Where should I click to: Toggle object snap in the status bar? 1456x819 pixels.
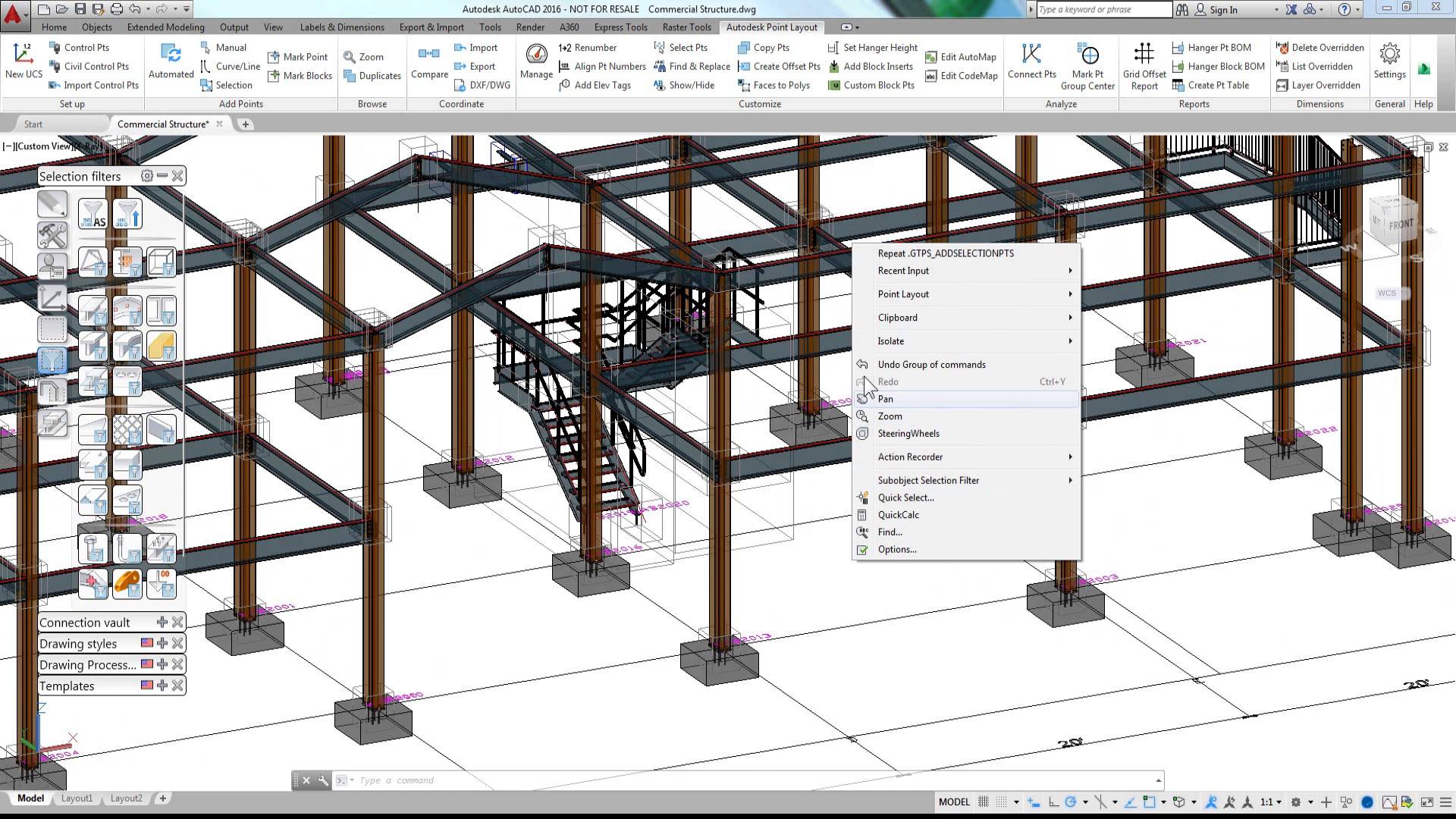coord(1150,802)
